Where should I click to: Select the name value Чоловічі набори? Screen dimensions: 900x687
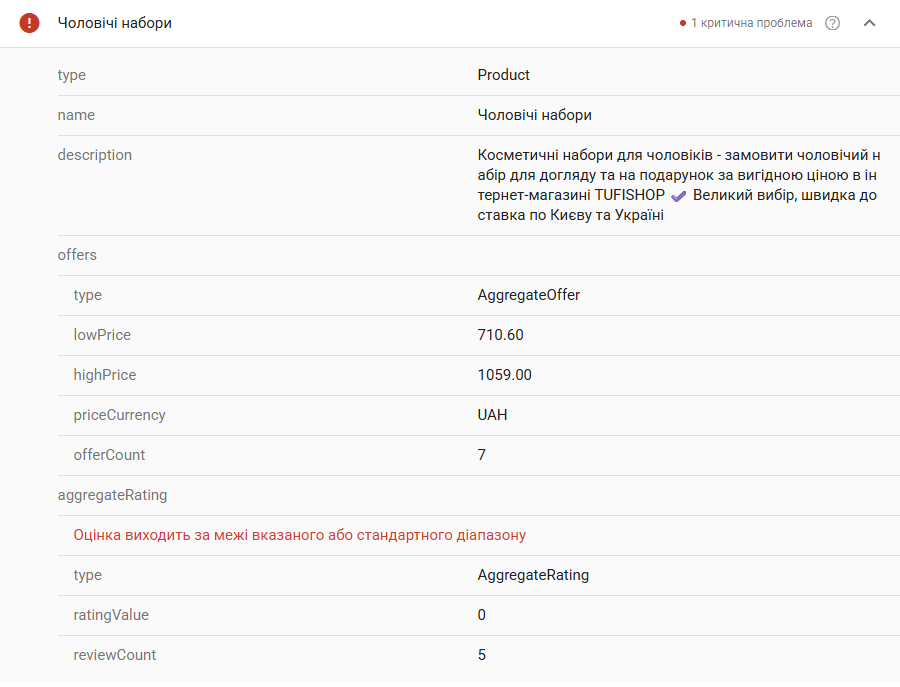pos(534,115)
